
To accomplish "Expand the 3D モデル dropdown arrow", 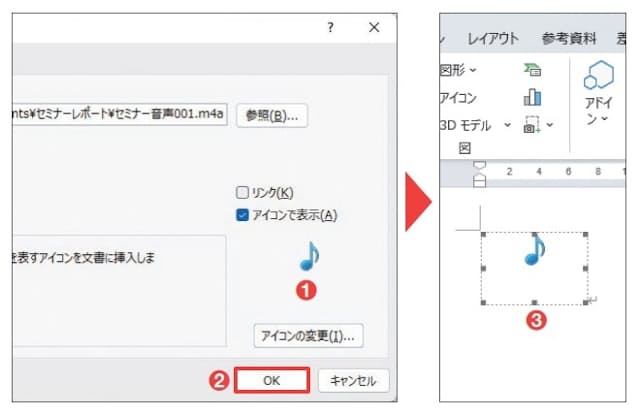I will [x=507, y=125].
